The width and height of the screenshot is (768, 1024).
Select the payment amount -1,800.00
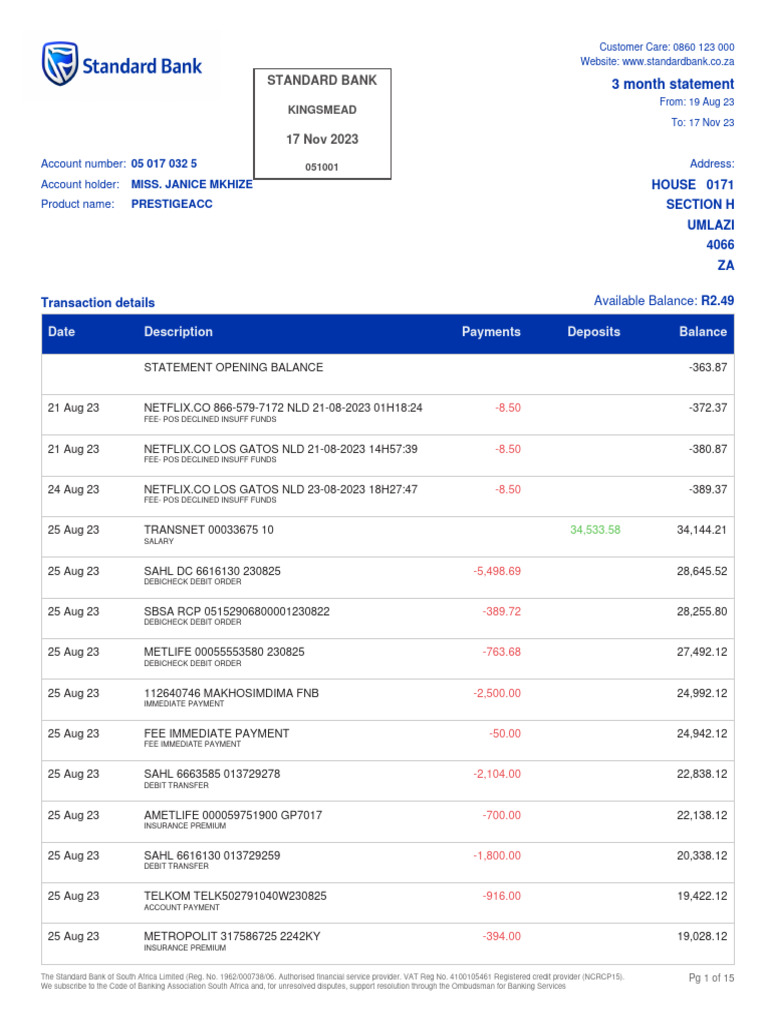point(497,856)
